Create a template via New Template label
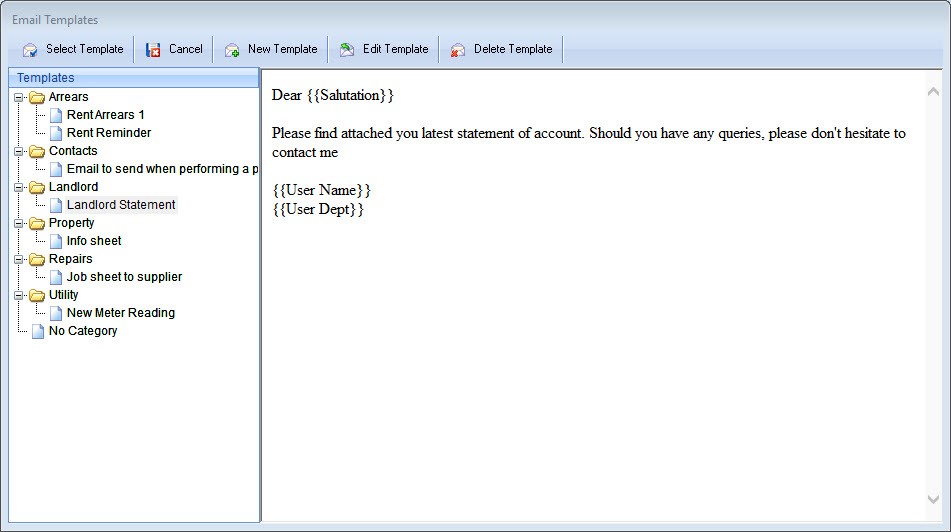Screen dimensions: 951x532 283,49
